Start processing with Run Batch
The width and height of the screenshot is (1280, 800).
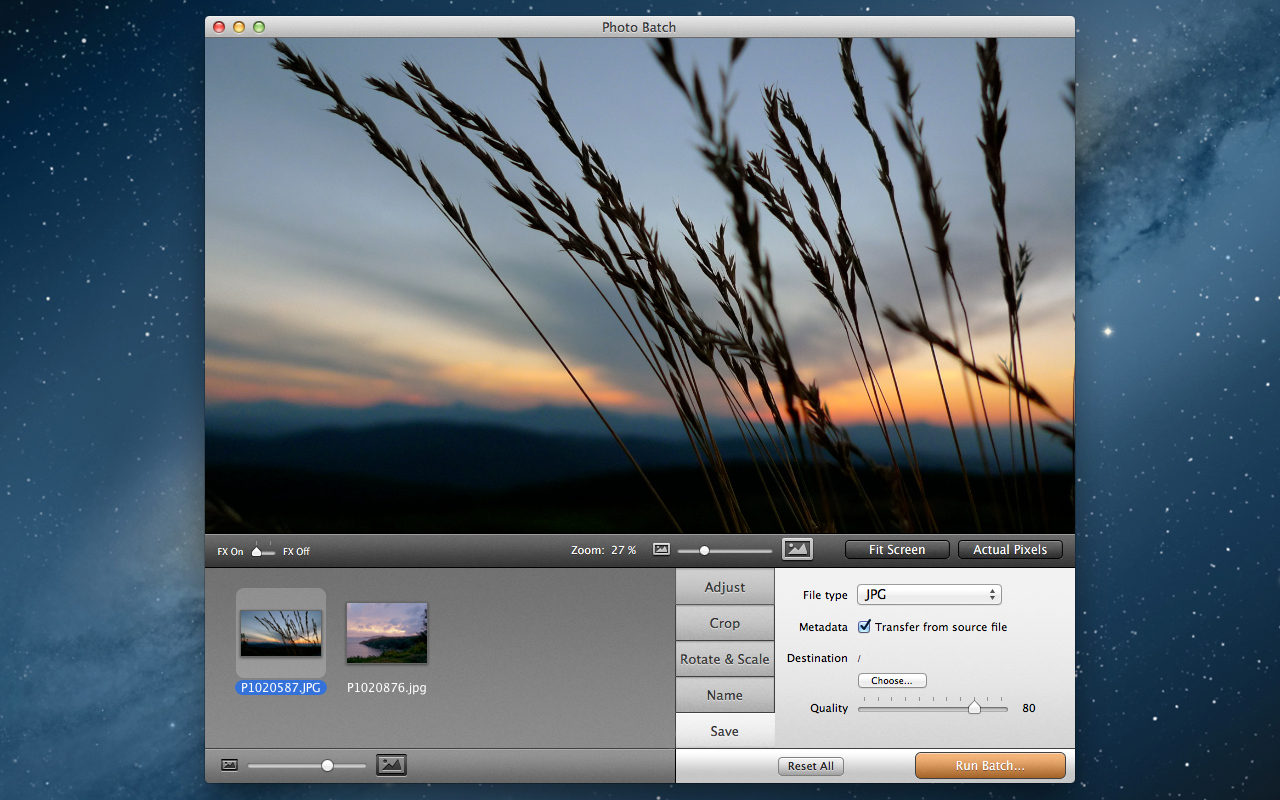990,765
